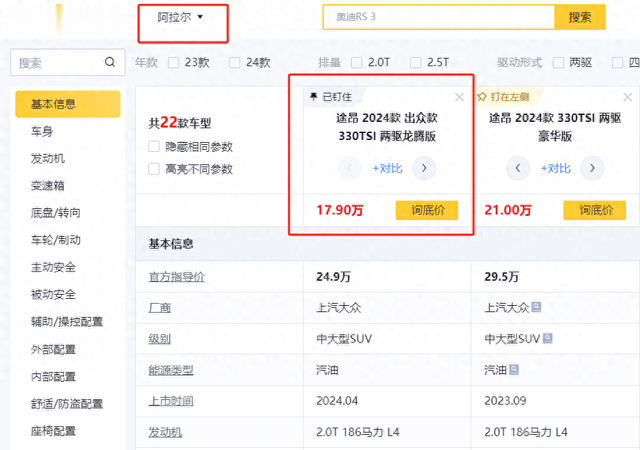Select 变速箱 in the sidebar
640x450 pixels.
48,186
